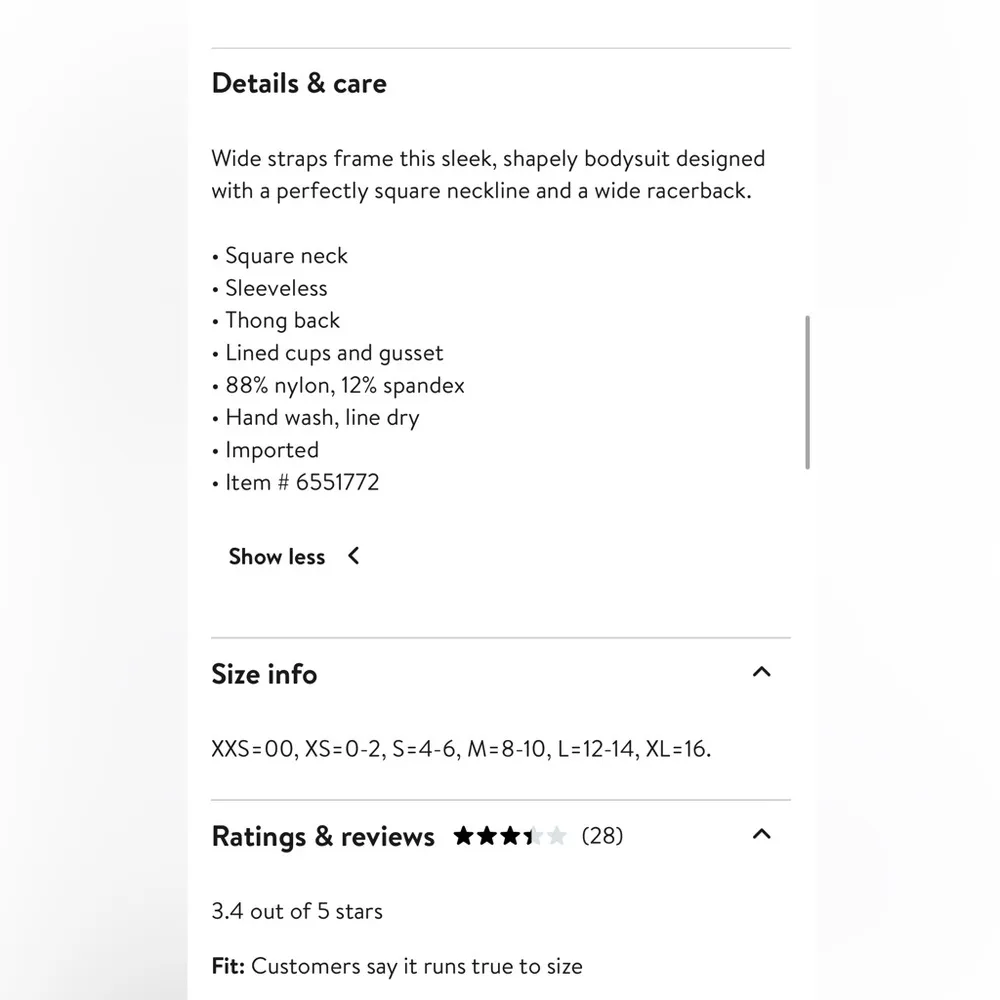Click the first star in the rating
This screenshot has width=1000, height=1000.
(463, 836)
